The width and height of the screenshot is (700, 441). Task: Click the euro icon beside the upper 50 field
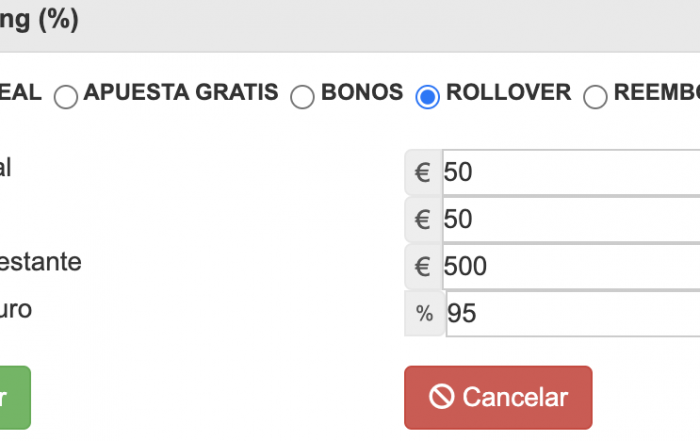pos(423,172)
